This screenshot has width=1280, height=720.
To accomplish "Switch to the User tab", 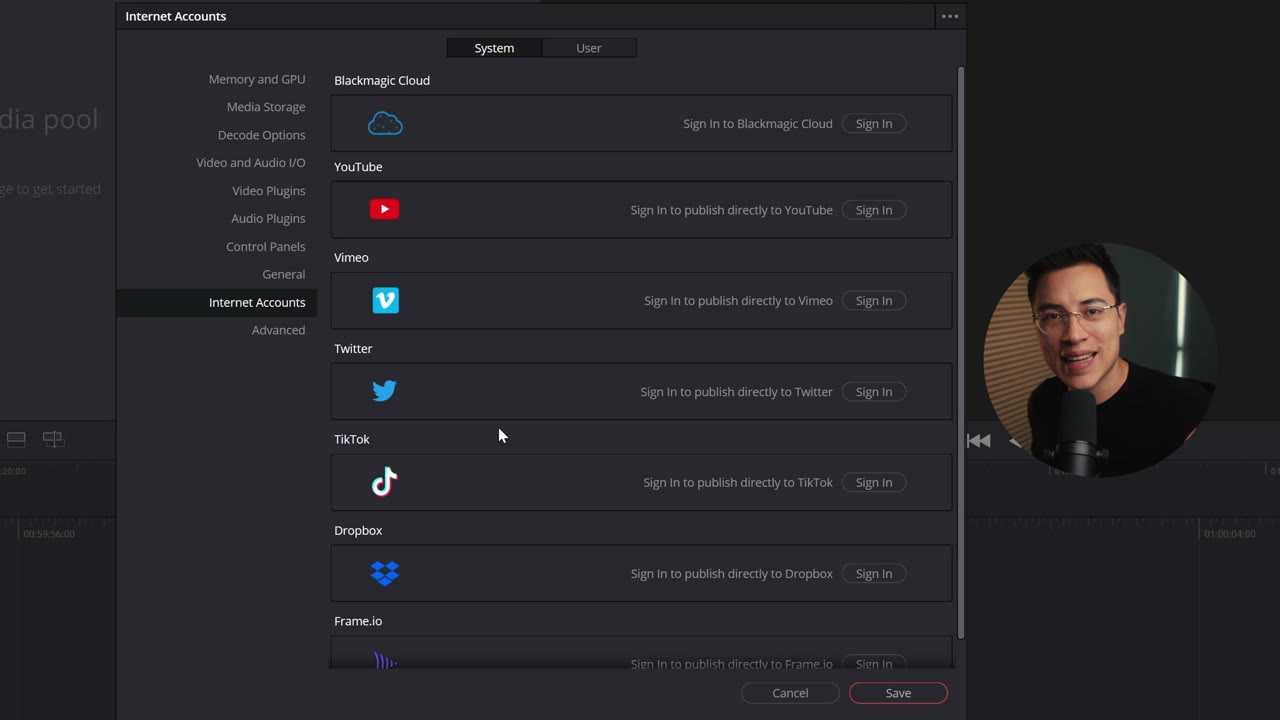I will tap(589, 48).
